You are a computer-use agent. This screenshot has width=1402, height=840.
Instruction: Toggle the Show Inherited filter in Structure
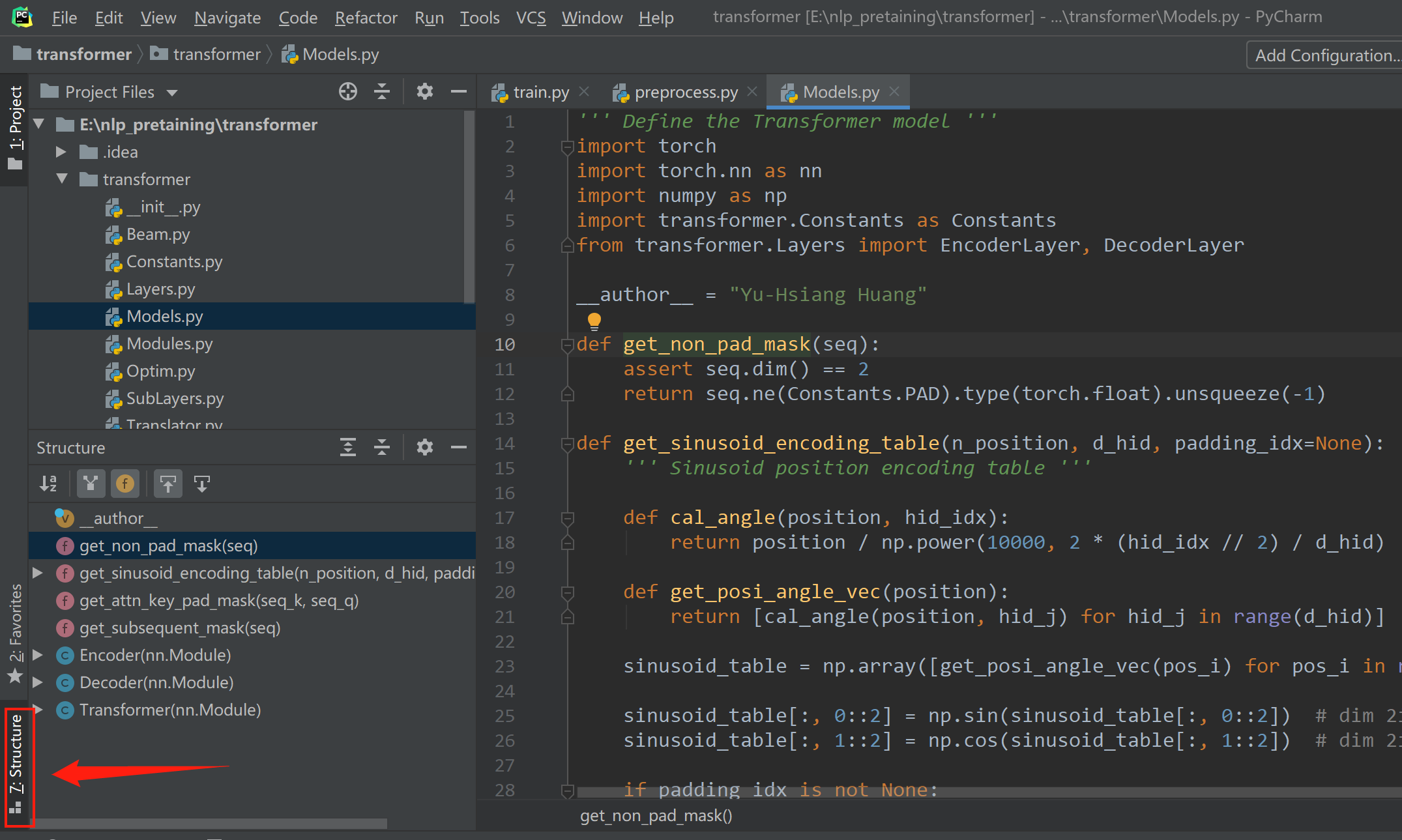pyautogui.click(x=91, y=484)
